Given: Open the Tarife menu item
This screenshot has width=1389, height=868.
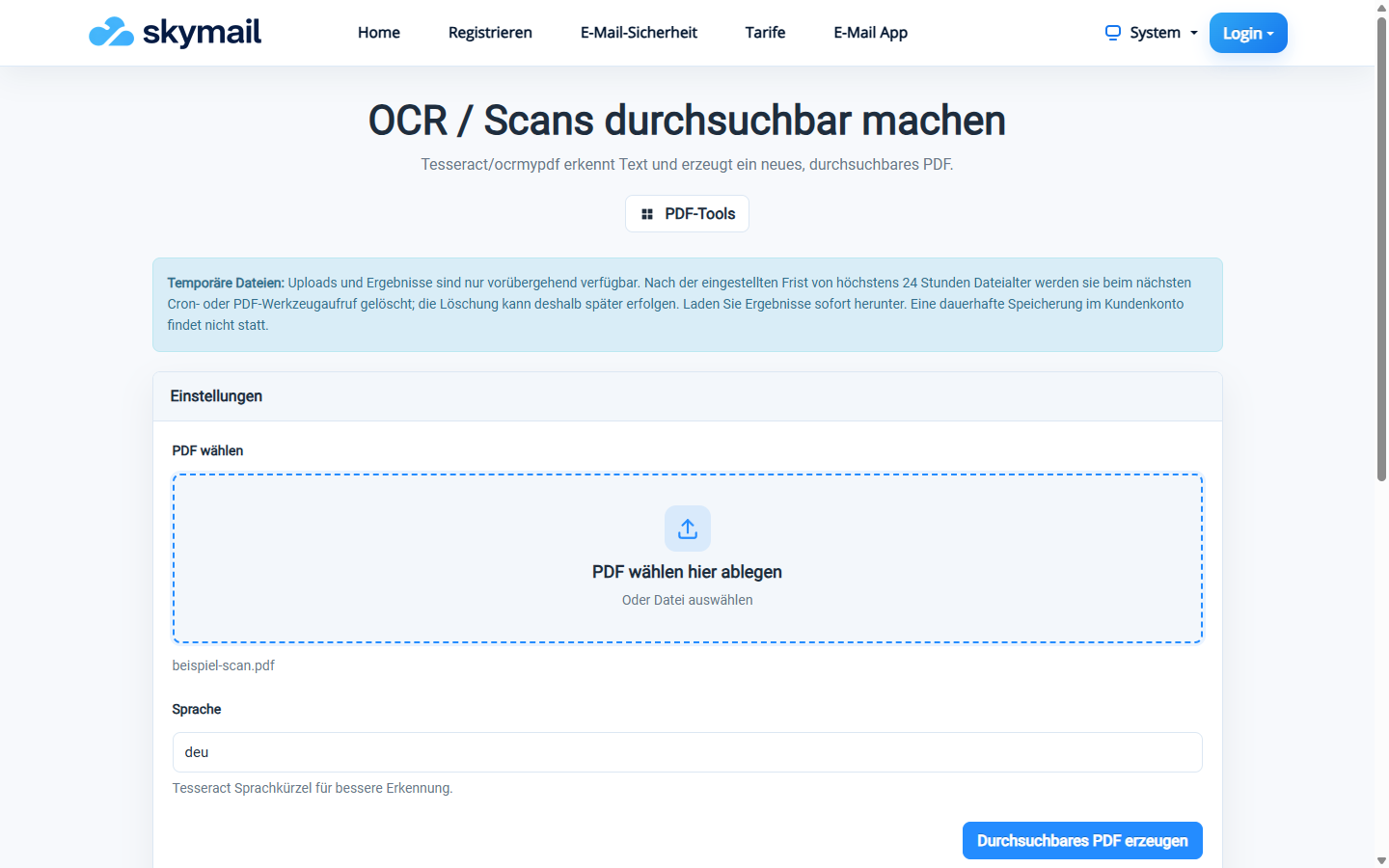Looking at the screenshot, I should tap(766, 33).
